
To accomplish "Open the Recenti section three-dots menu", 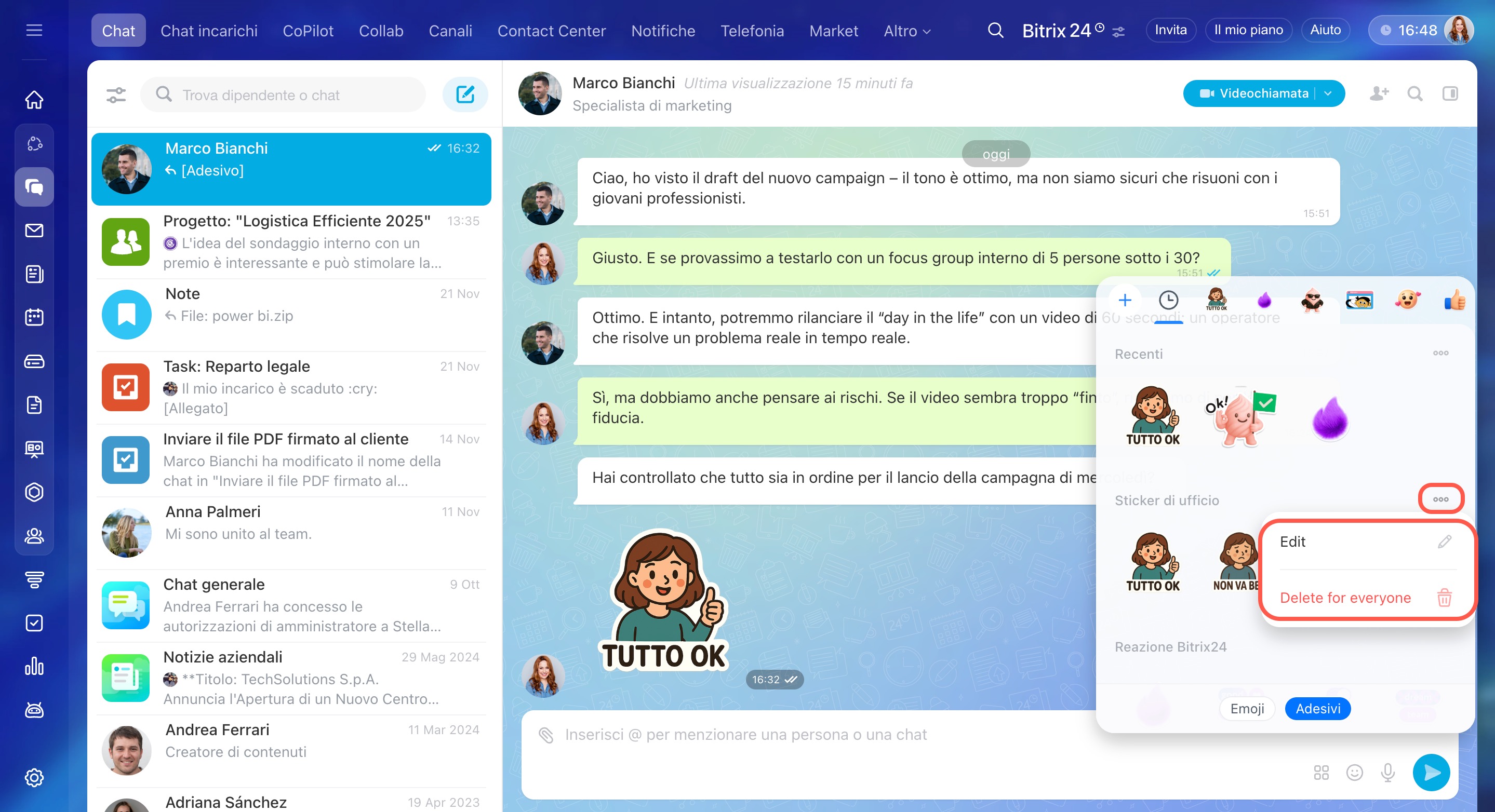I will [1440, 353].
